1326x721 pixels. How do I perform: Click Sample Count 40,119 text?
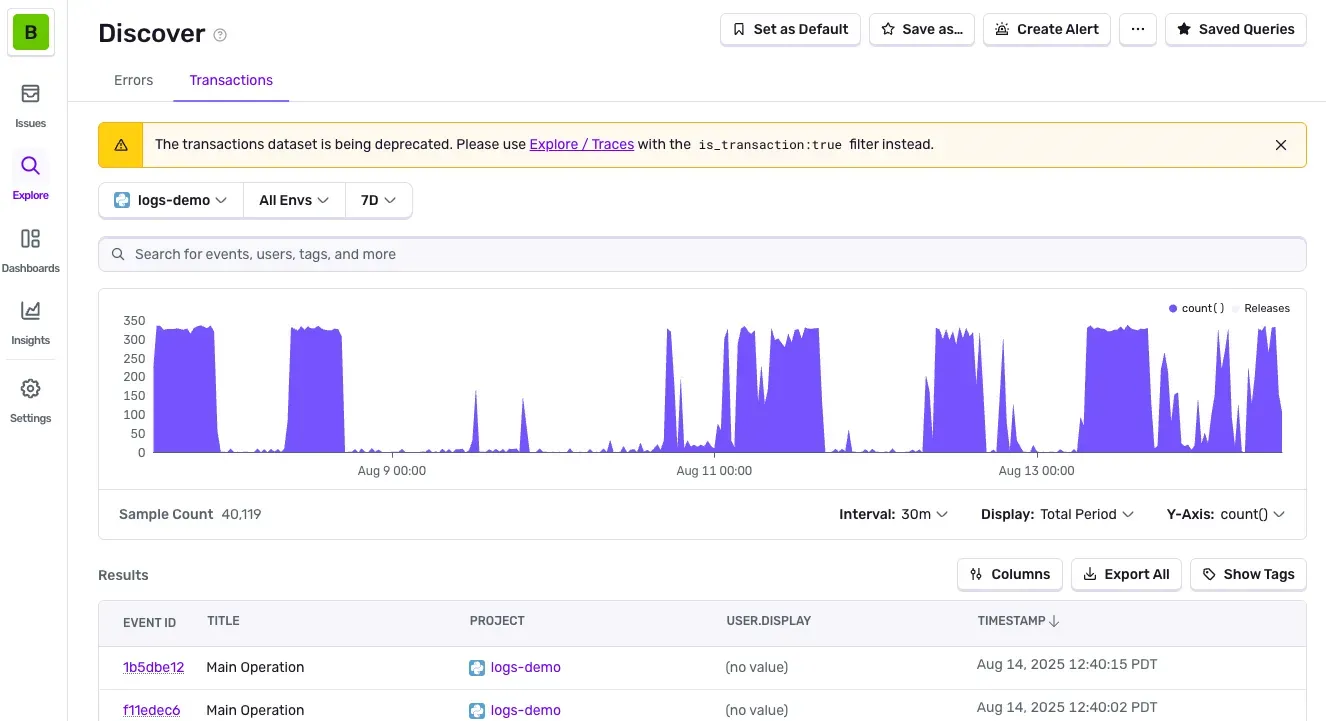click(x=190, y=514)
